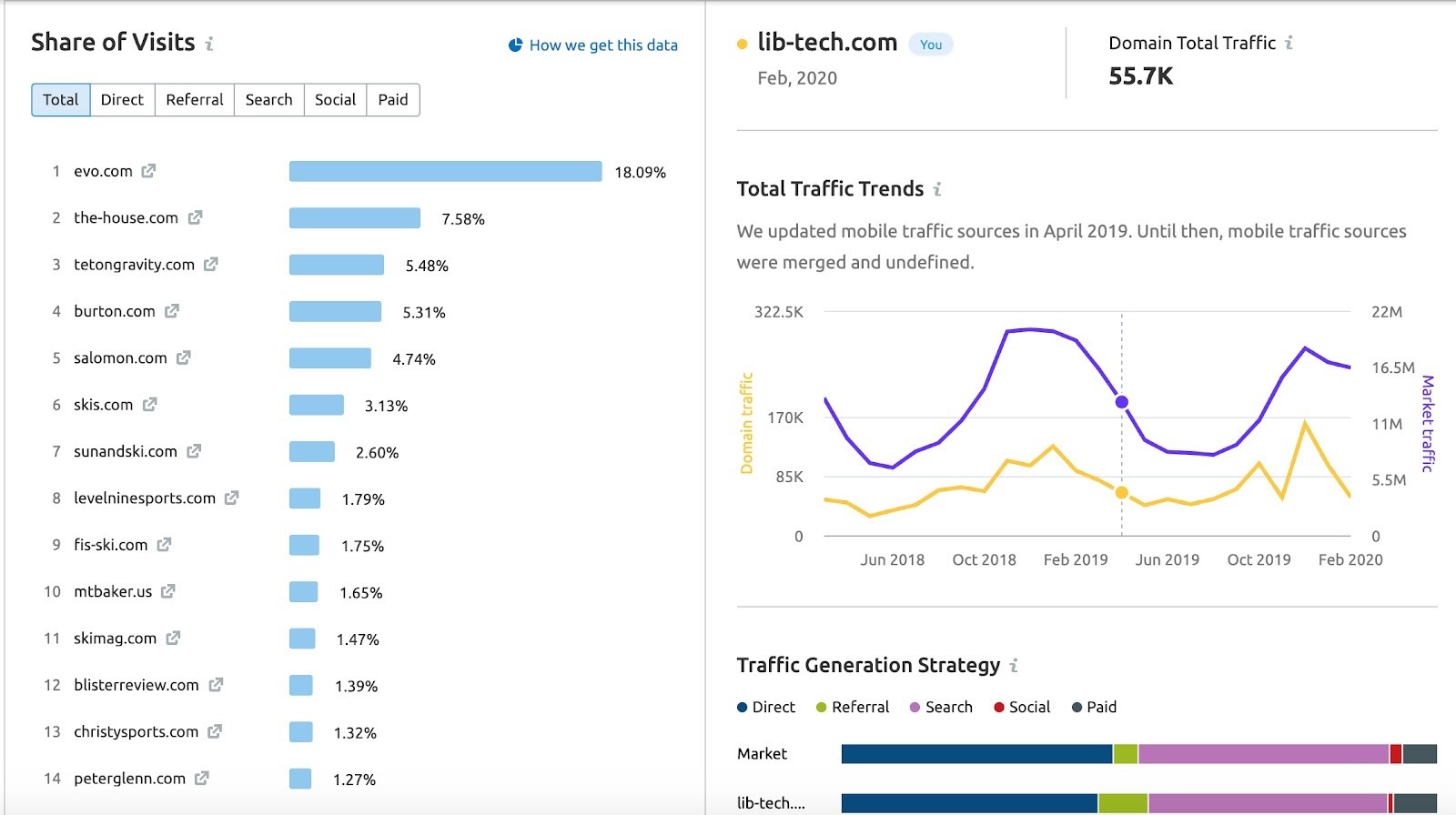Open peterglenn.com external link icon
The width and height of the screenshot is (1456, 815).
coord(202,779)
